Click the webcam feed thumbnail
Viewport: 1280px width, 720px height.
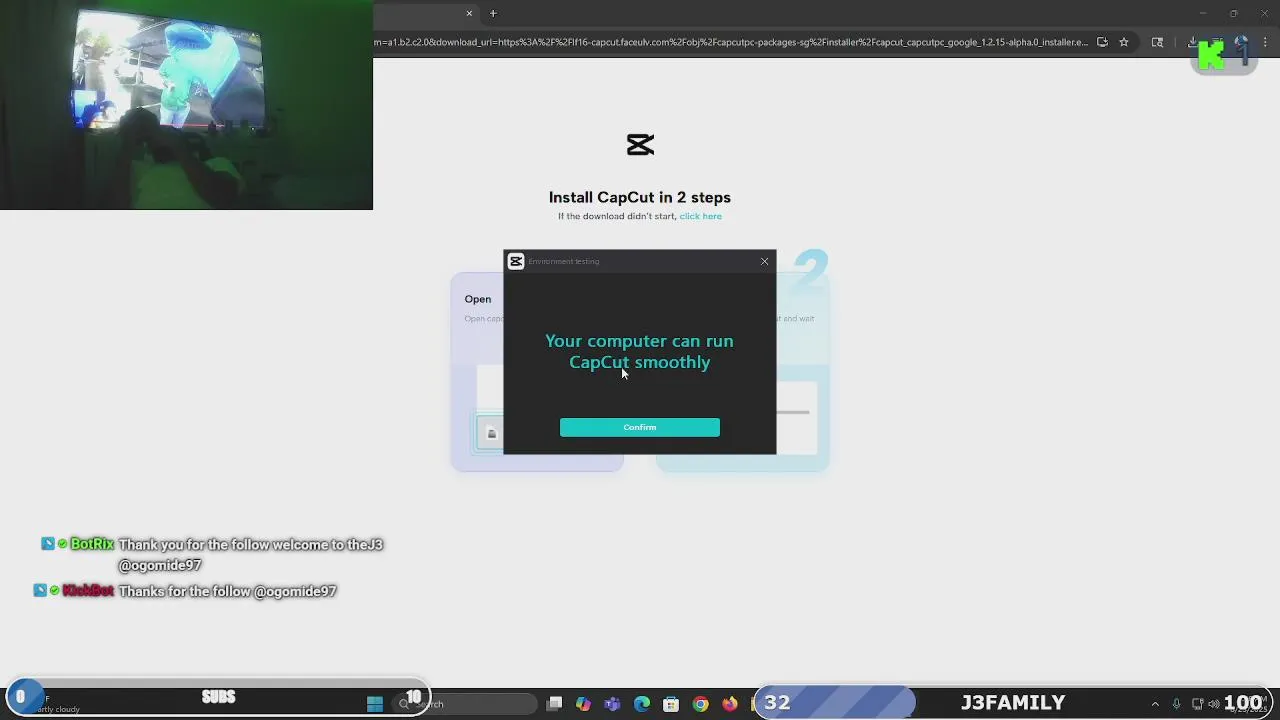pos(186,105)
